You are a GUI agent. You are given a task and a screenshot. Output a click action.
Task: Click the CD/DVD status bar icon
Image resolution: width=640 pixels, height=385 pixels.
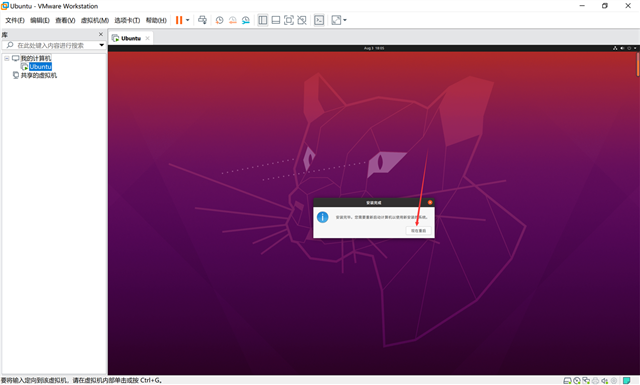(577, 381)
